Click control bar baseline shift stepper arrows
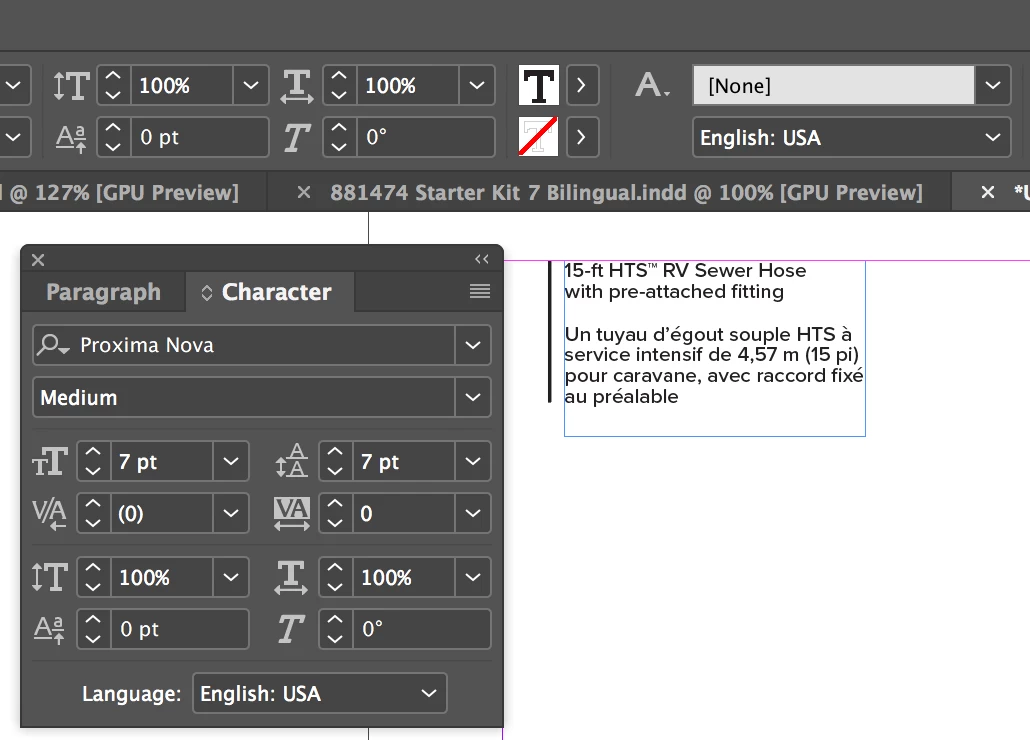 click(113, 137)
